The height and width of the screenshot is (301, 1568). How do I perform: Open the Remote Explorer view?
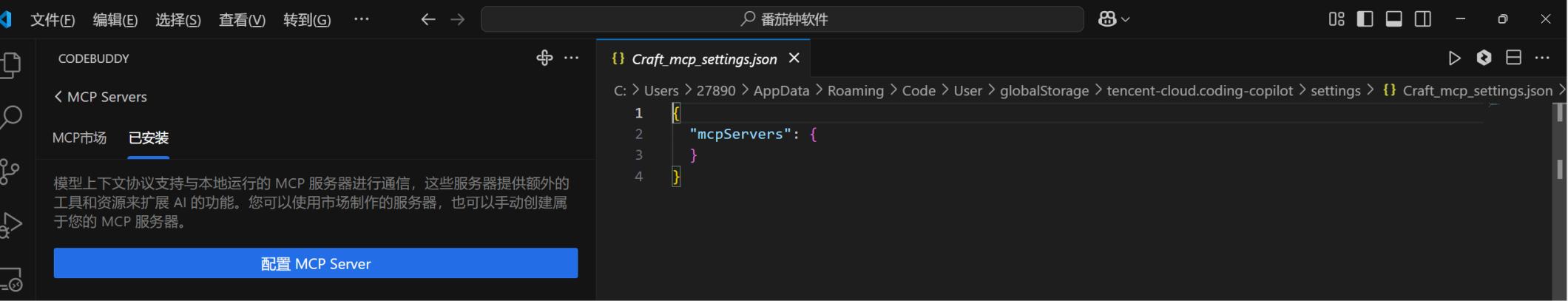[x=10, y=280]
